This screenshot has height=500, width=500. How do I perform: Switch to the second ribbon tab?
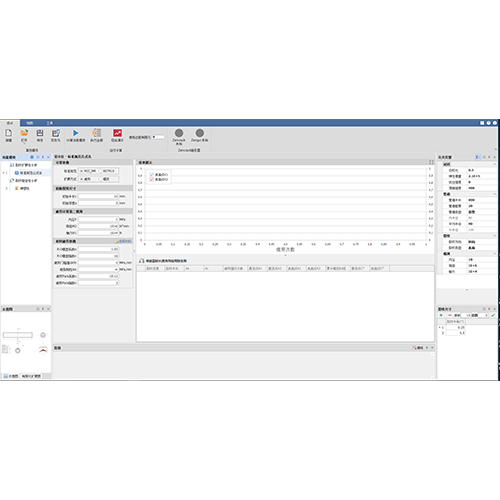[x=30, y=123]
